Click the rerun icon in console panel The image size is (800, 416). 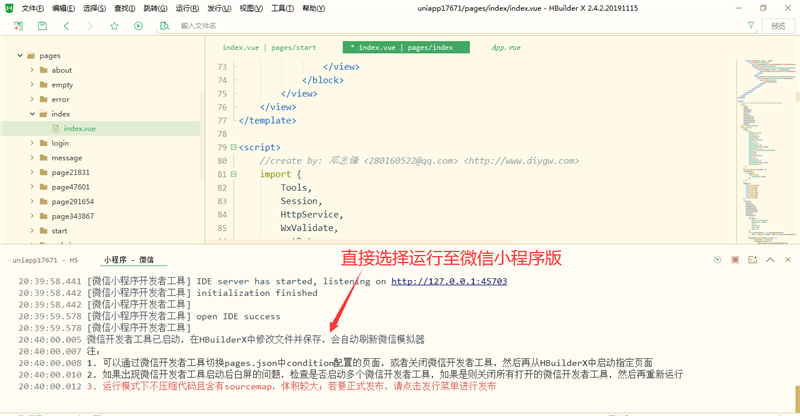point(717,259)
